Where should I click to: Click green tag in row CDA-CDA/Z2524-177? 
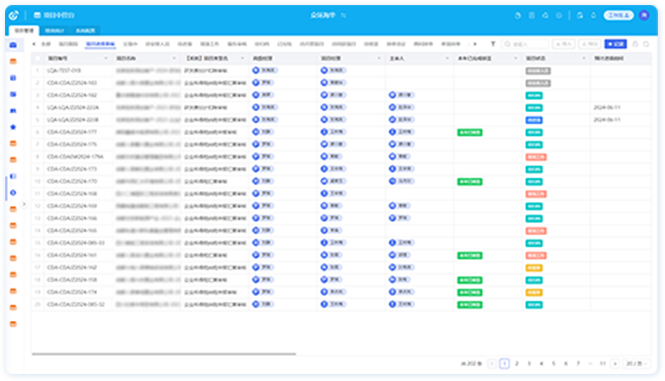coord(469,132)
